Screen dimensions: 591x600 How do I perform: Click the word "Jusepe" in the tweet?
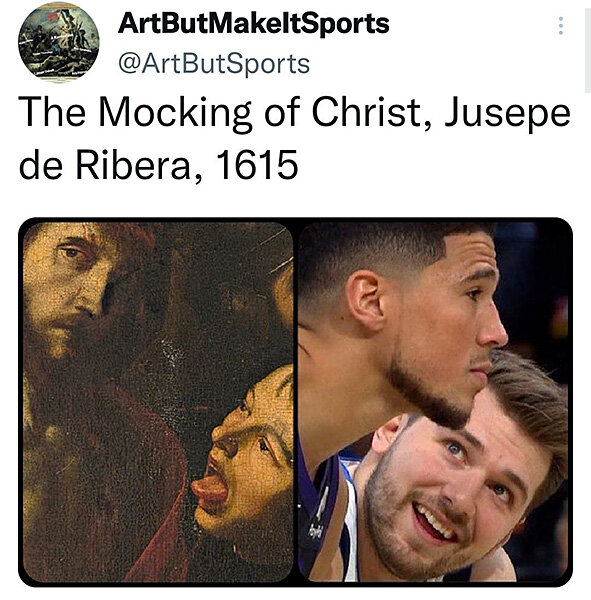click(x=507, y=114)
